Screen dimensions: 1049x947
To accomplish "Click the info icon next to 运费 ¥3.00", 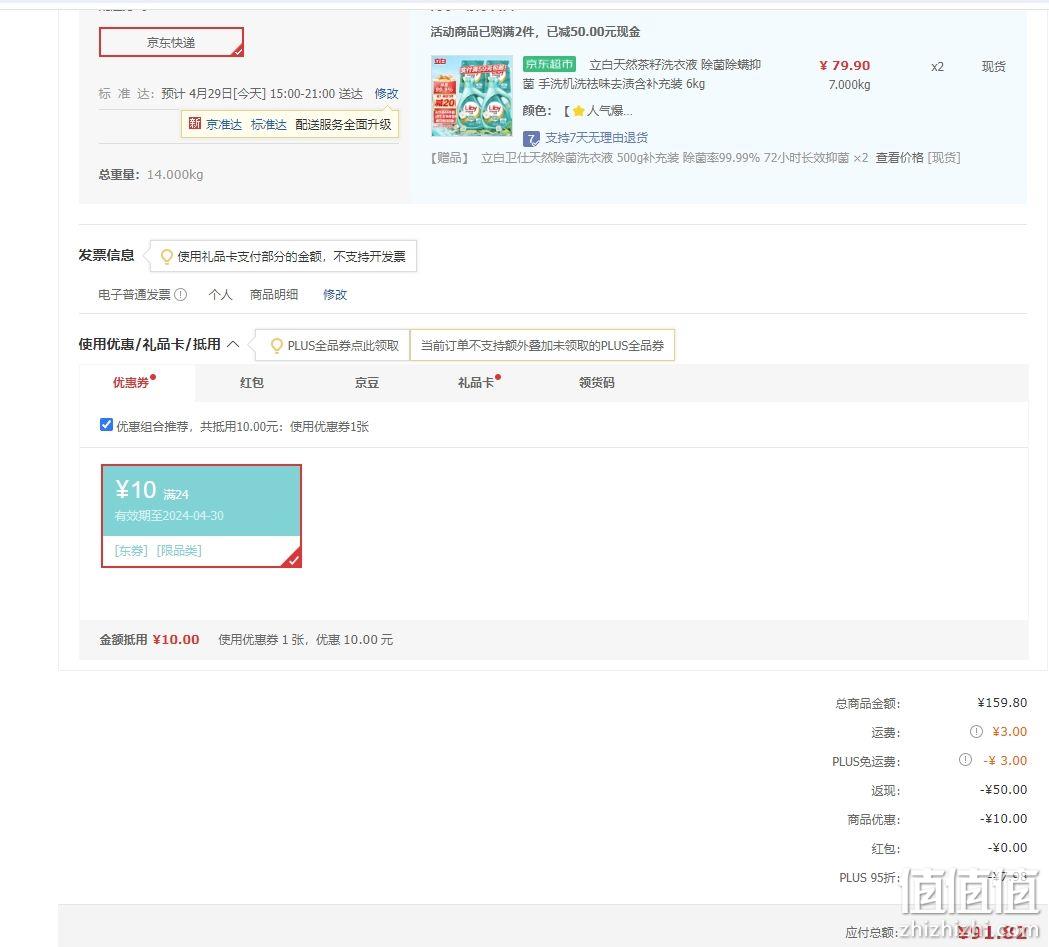I will [976, 732].
